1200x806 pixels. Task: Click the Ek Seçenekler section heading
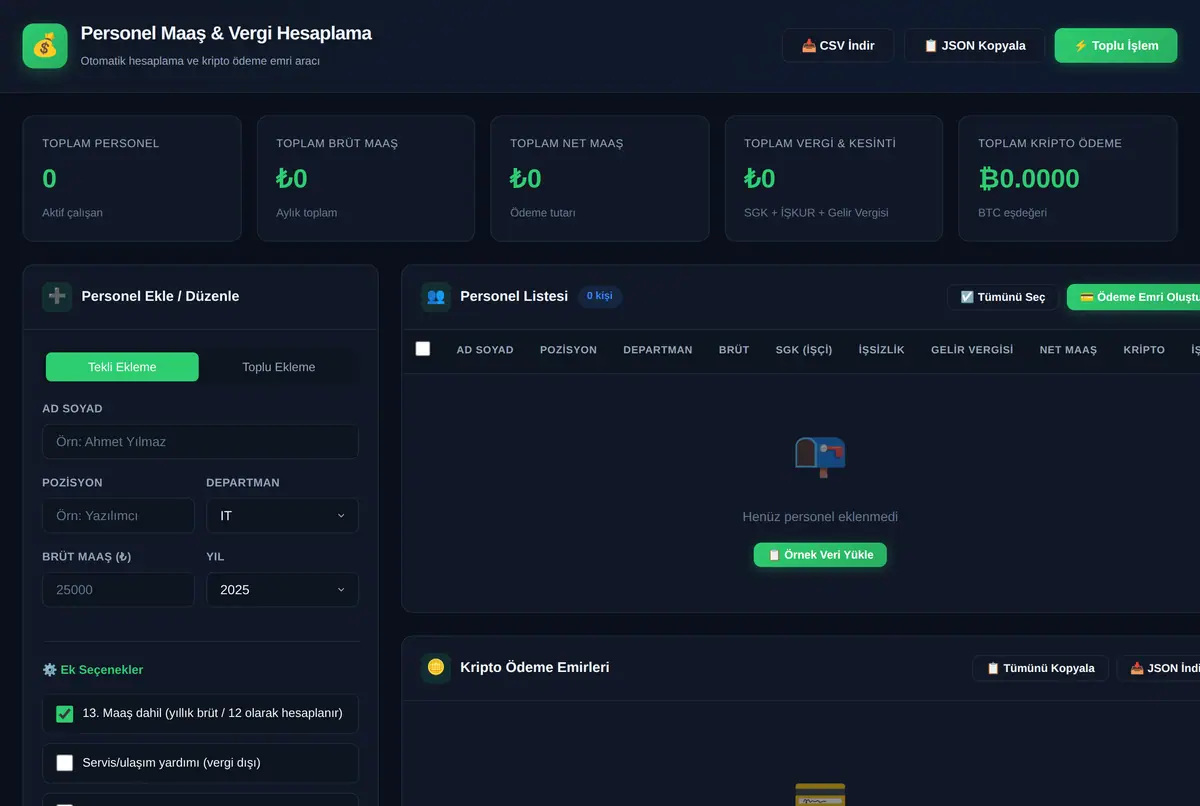click(x=93, y=670)
